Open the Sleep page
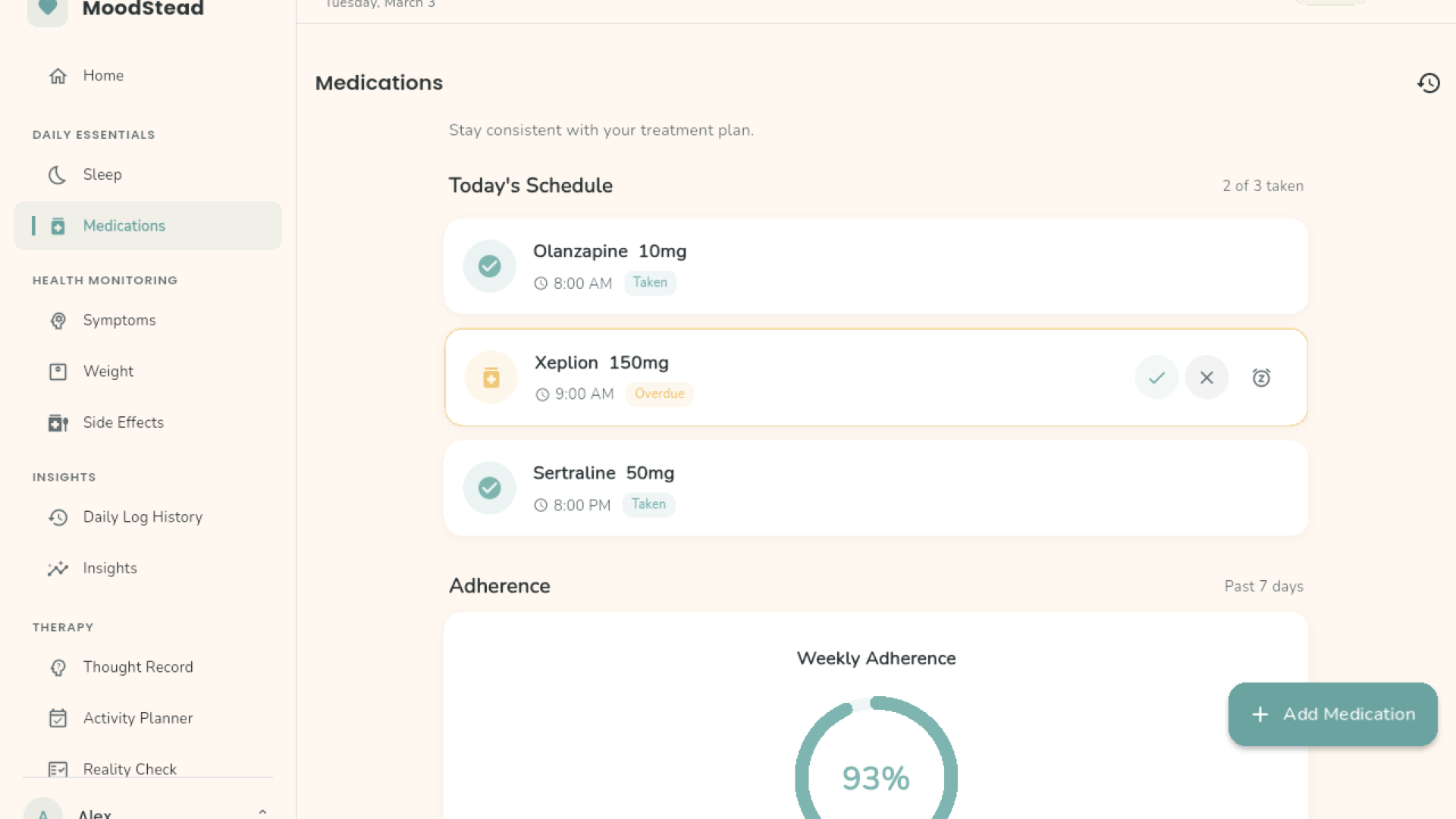Viewport: 1456px width, 819px height. coord(102,175)
